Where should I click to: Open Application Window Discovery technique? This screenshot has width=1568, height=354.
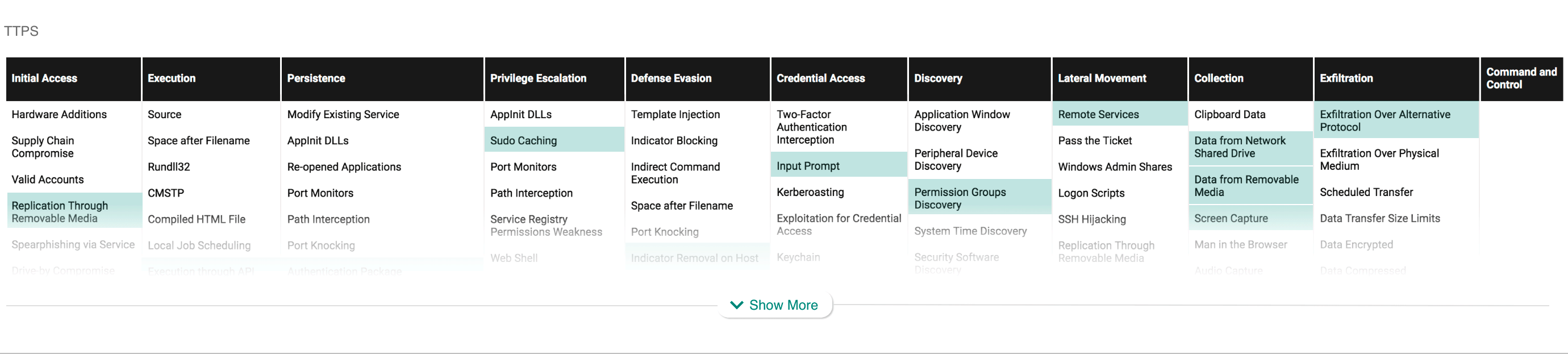tap(962, 120)
